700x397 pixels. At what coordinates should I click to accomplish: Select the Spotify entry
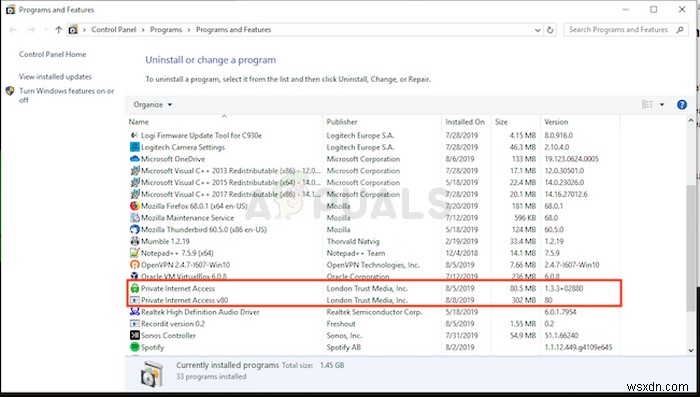[374, 347]
